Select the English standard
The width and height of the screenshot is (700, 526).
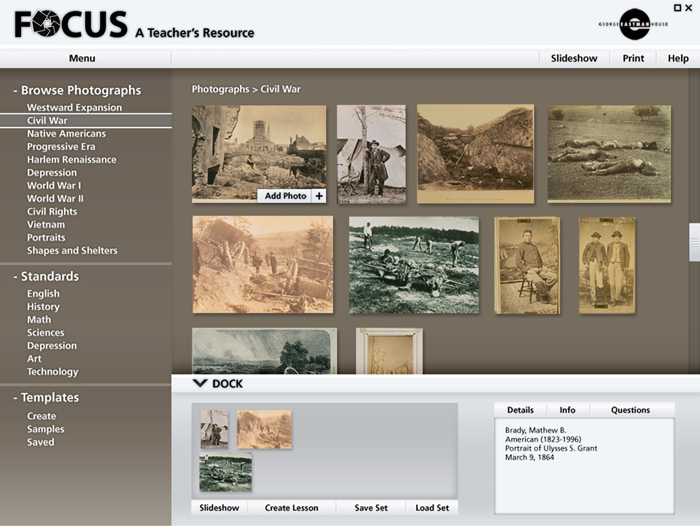[43, 293]
